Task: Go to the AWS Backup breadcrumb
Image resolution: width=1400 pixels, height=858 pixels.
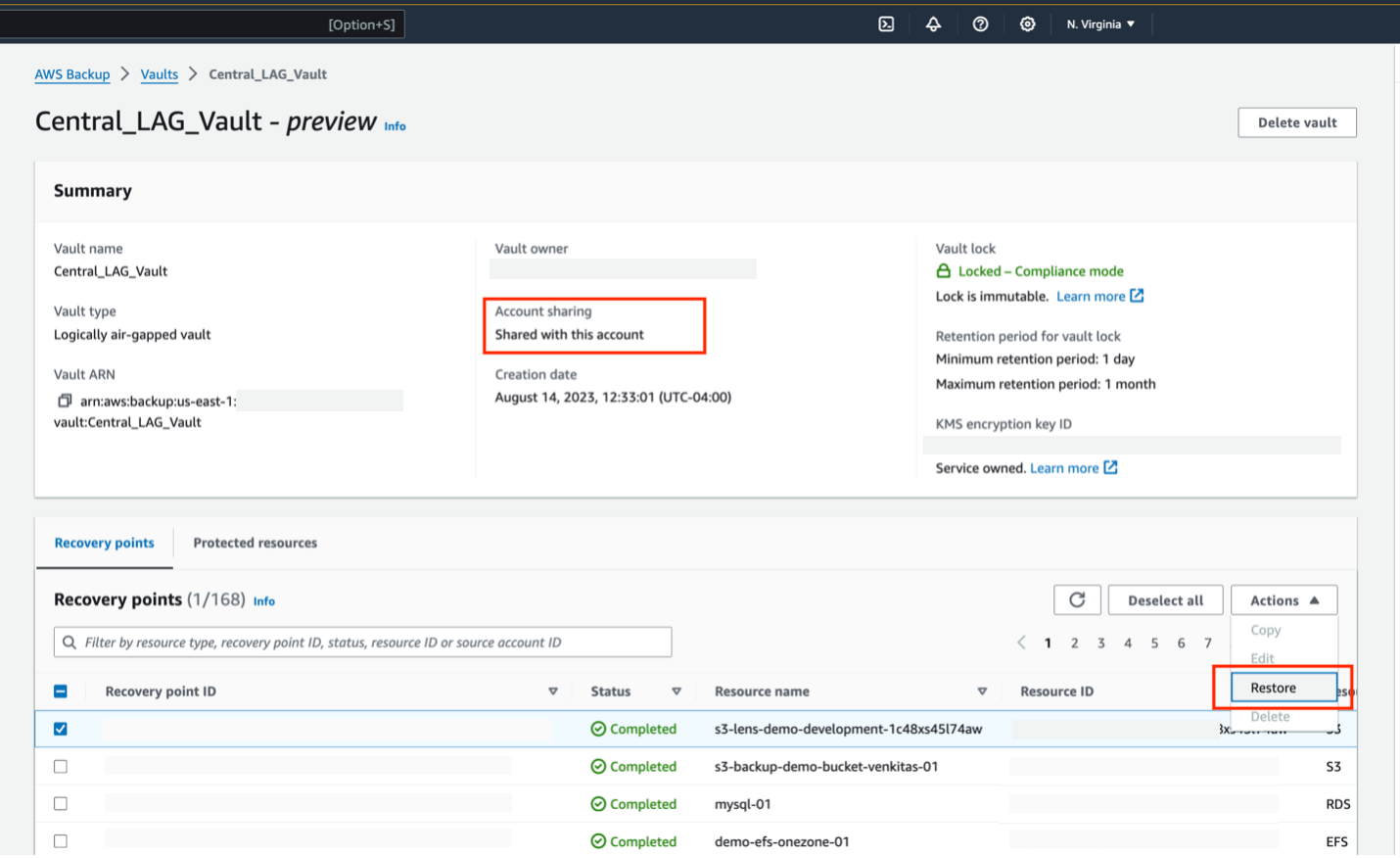Action: point(72,74)
